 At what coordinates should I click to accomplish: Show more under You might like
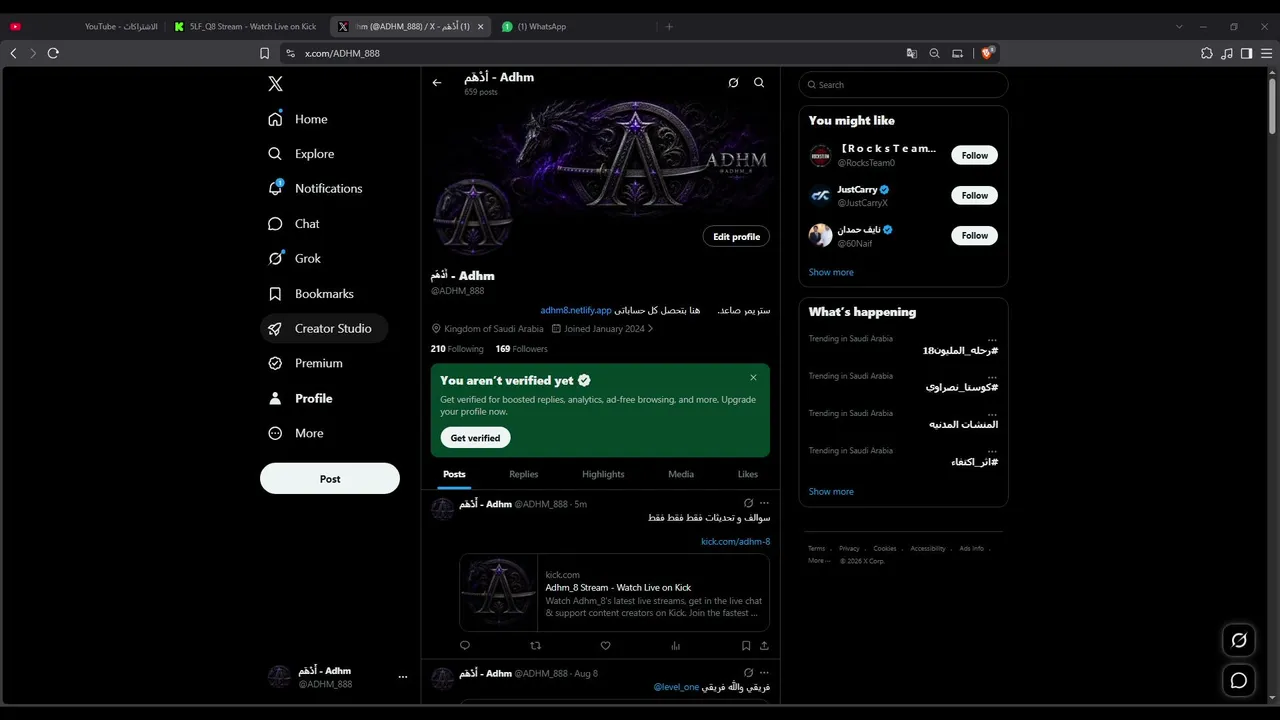(831, 272)
